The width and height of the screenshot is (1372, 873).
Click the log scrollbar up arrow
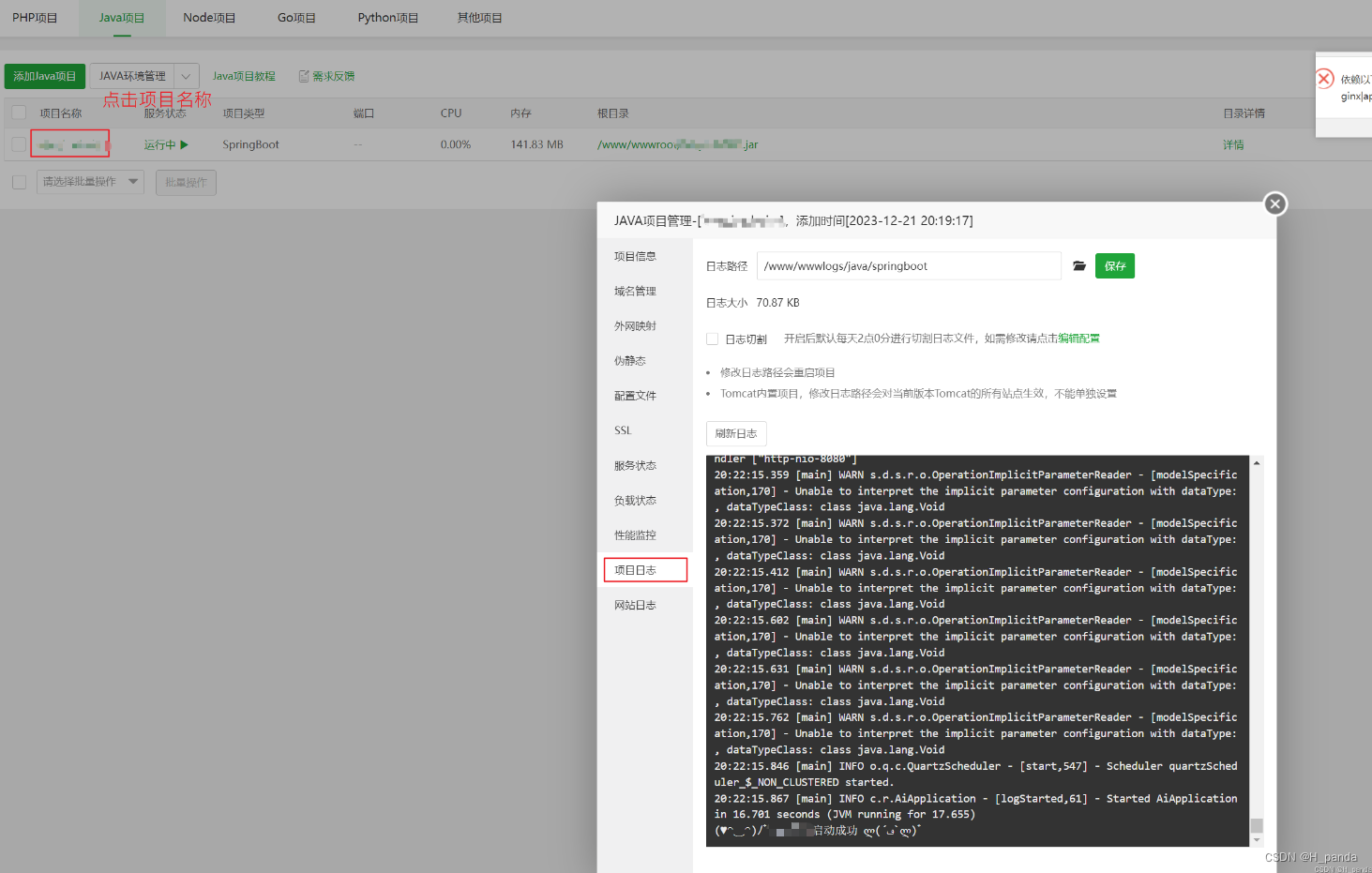point(1257,463)
